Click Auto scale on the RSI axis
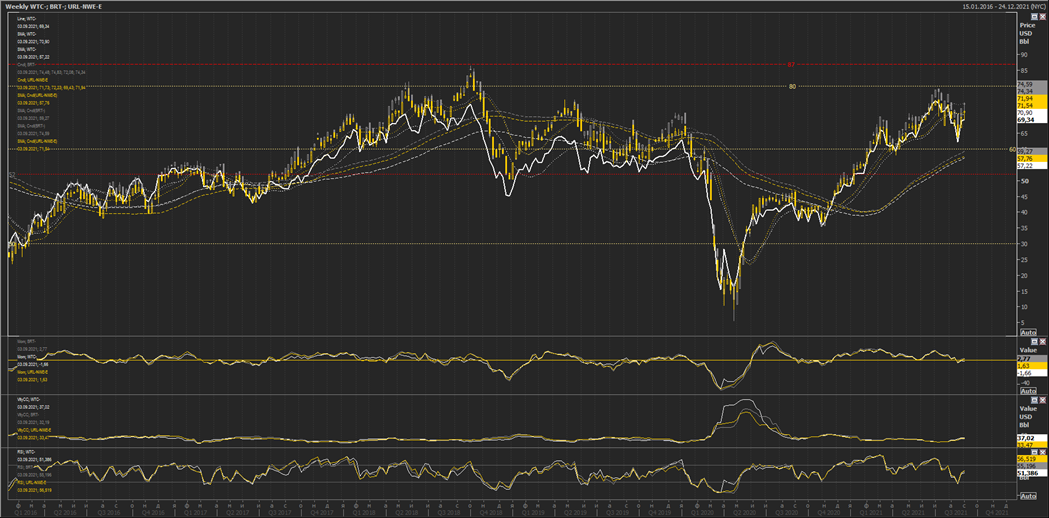 pos(1028,497)
